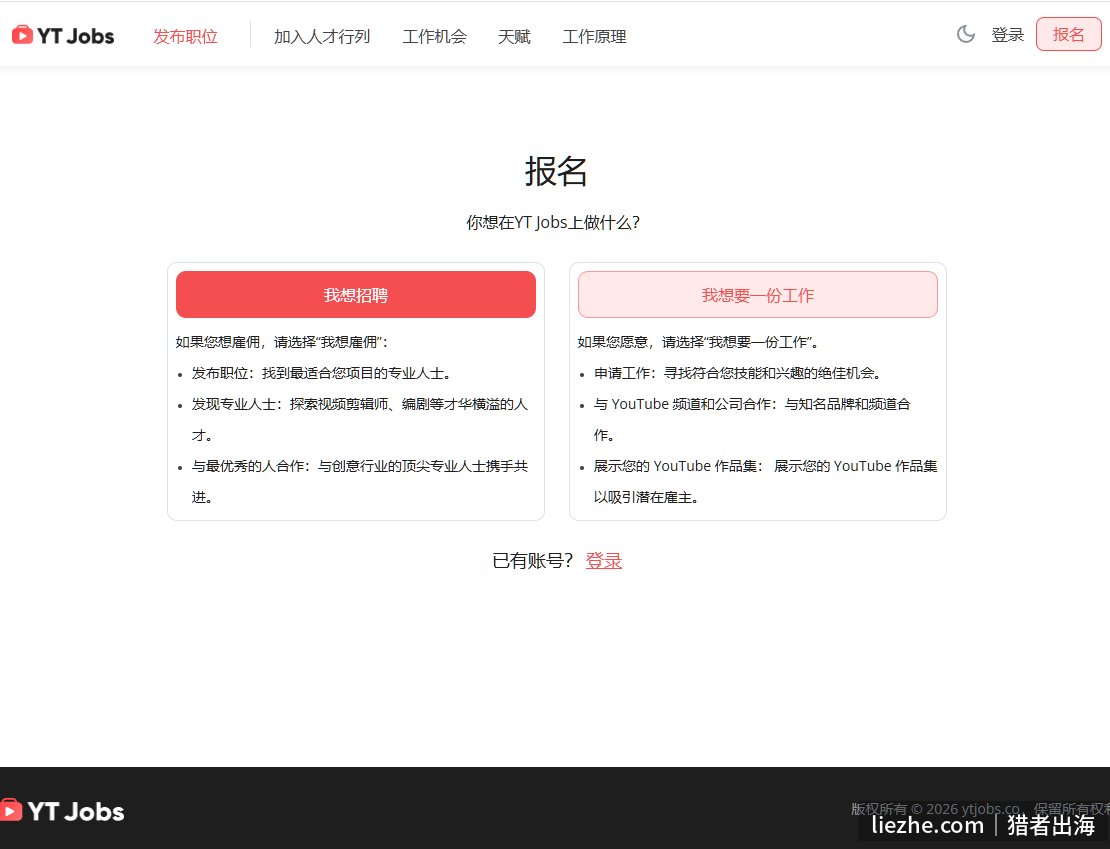1110x849 pixels.
Task: Choose the 我想要一份工作 button
Action: coord(758,295)
